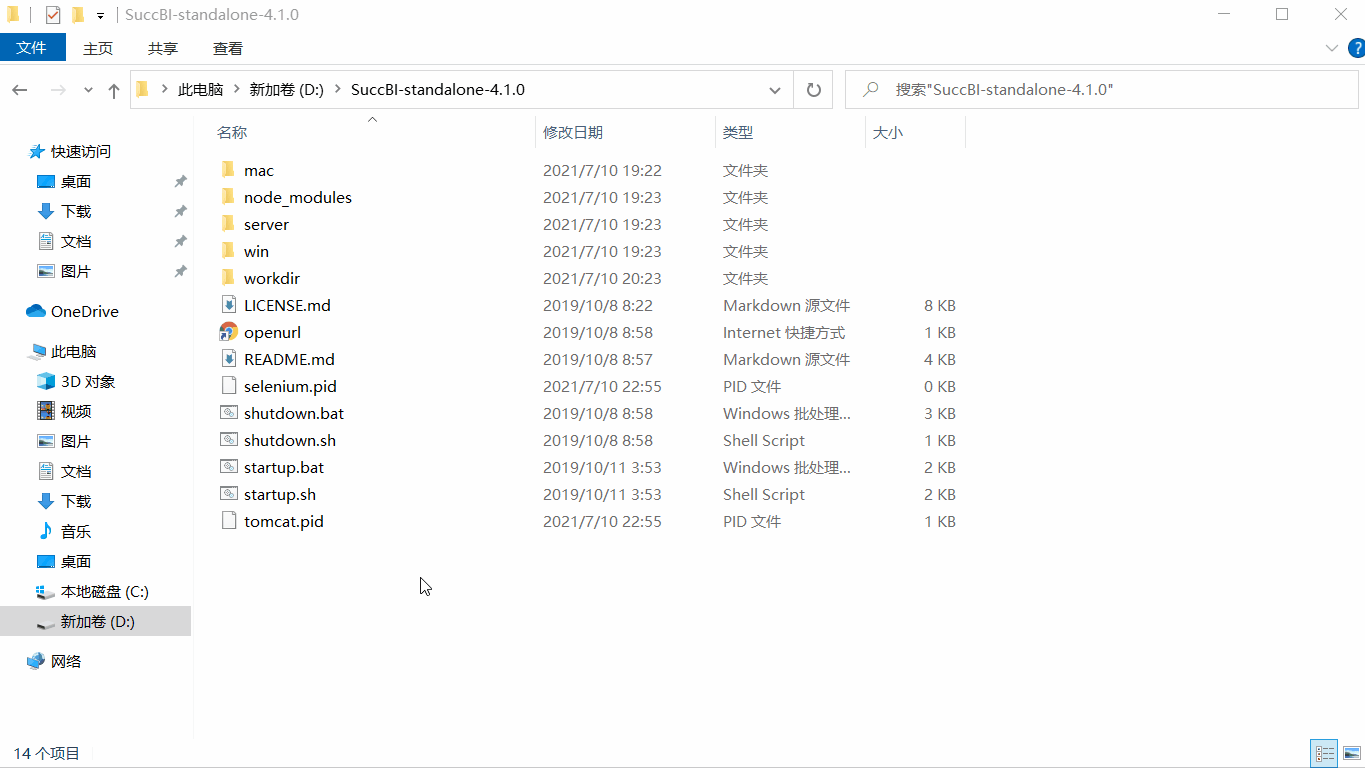
Task: Open pinned 图片 under quick access
Action: coord(76,271)
